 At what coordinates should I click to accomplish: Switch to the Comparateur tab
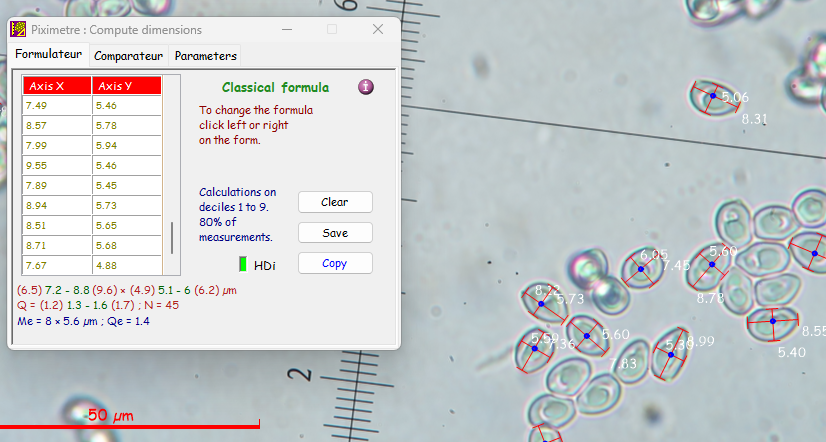(129, 56)
